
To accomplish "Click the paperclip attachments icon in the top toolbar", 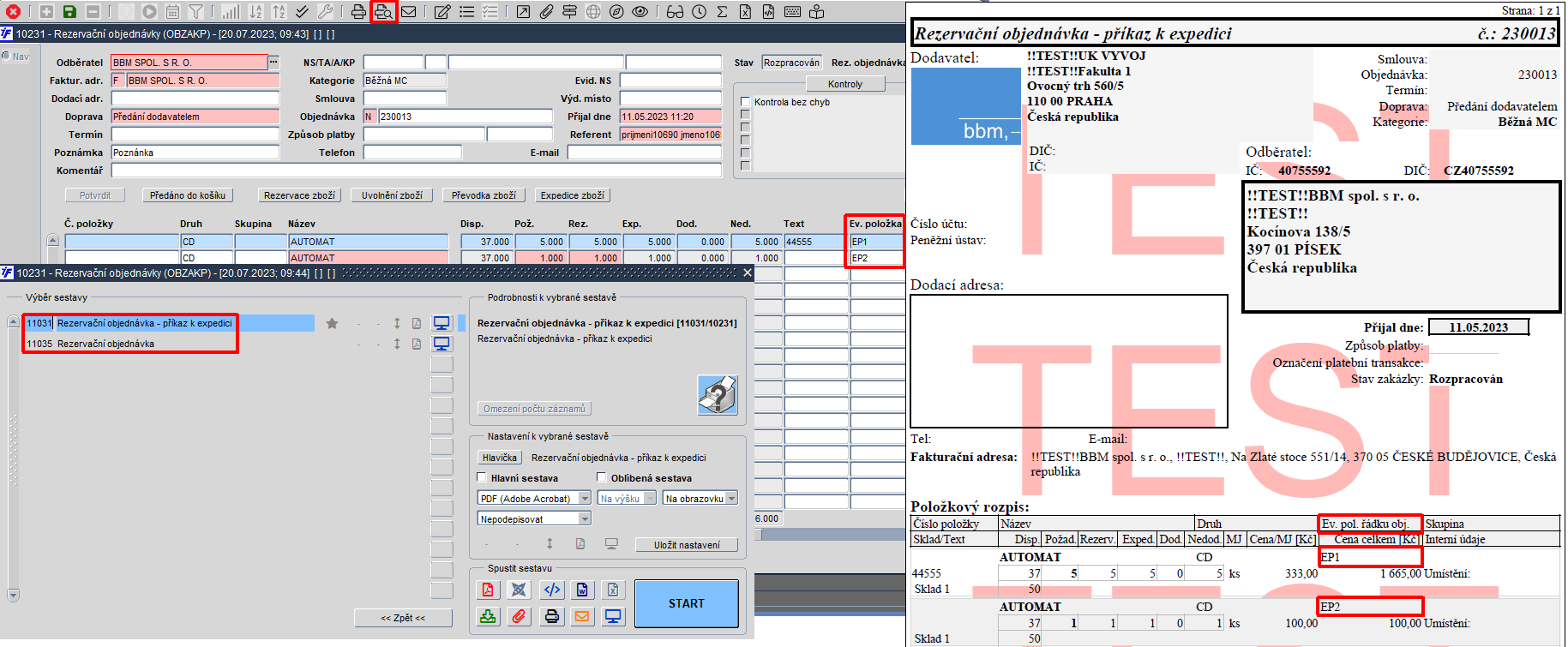I will tap(546, 12).
